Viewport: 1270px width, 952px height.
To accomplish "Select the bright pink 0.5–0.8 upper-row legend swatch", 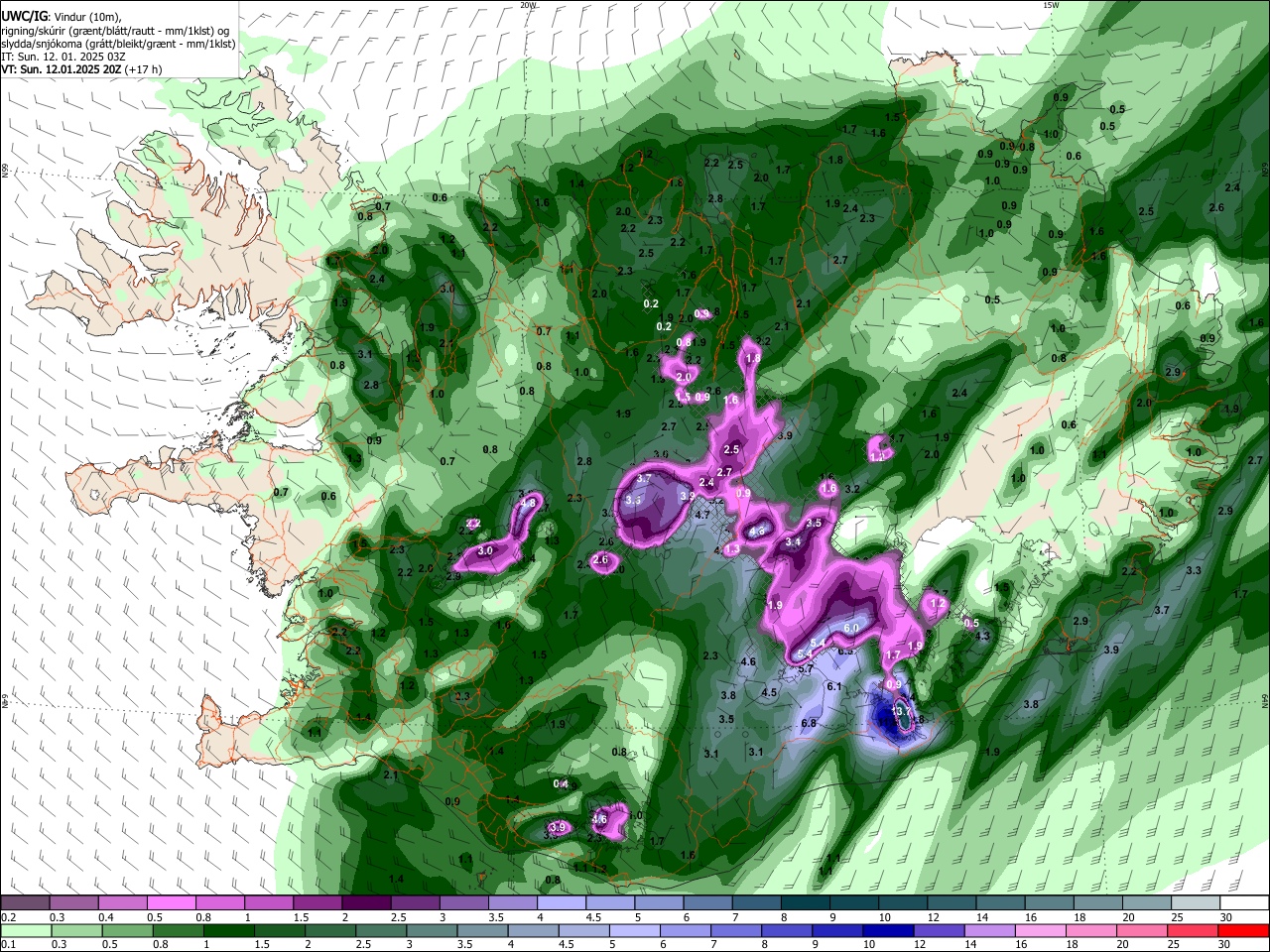I will [x=171, y=902].
